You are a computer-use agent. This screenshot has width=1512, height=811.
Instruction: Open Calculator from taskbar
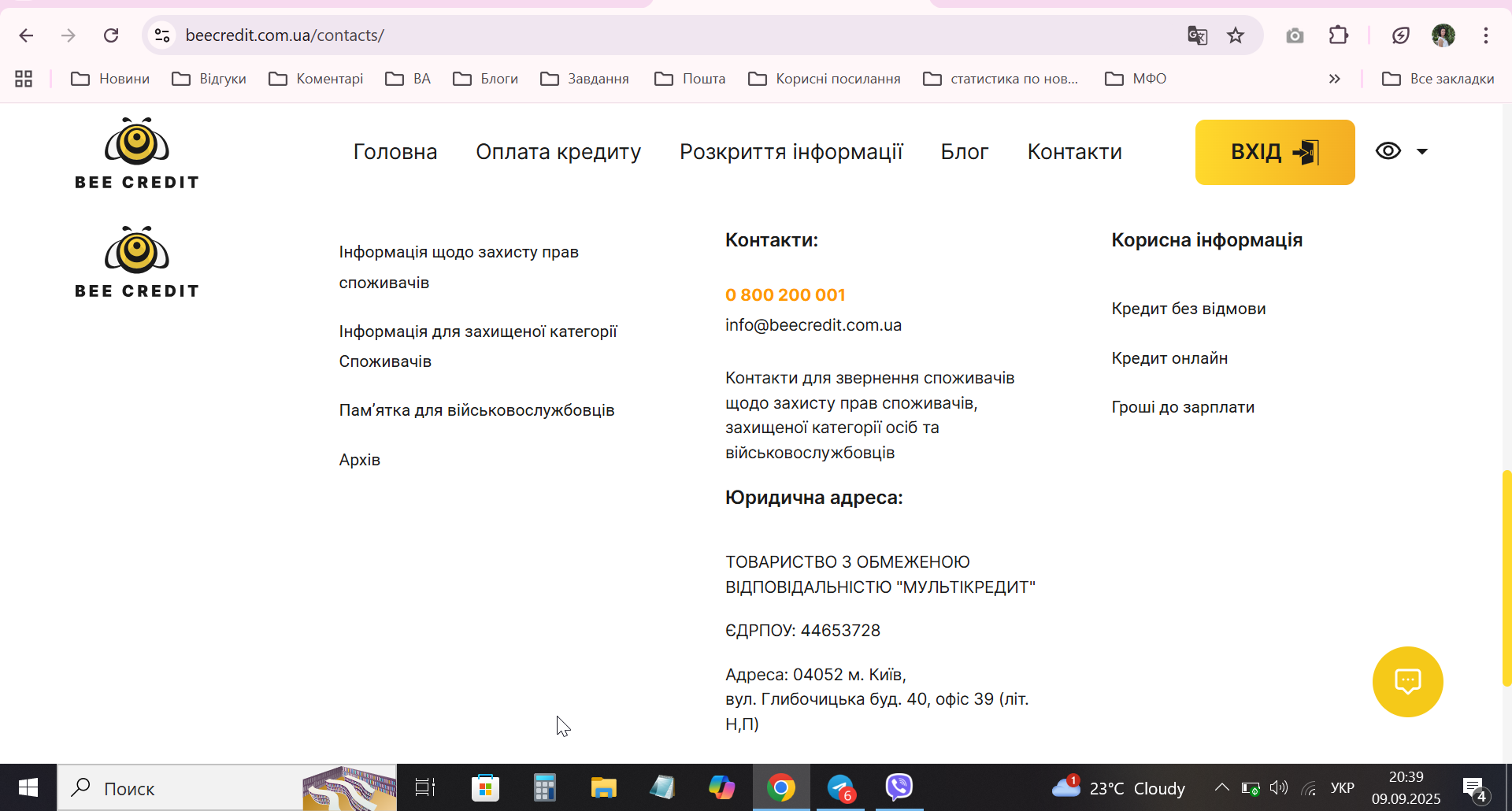coord(544,788)
